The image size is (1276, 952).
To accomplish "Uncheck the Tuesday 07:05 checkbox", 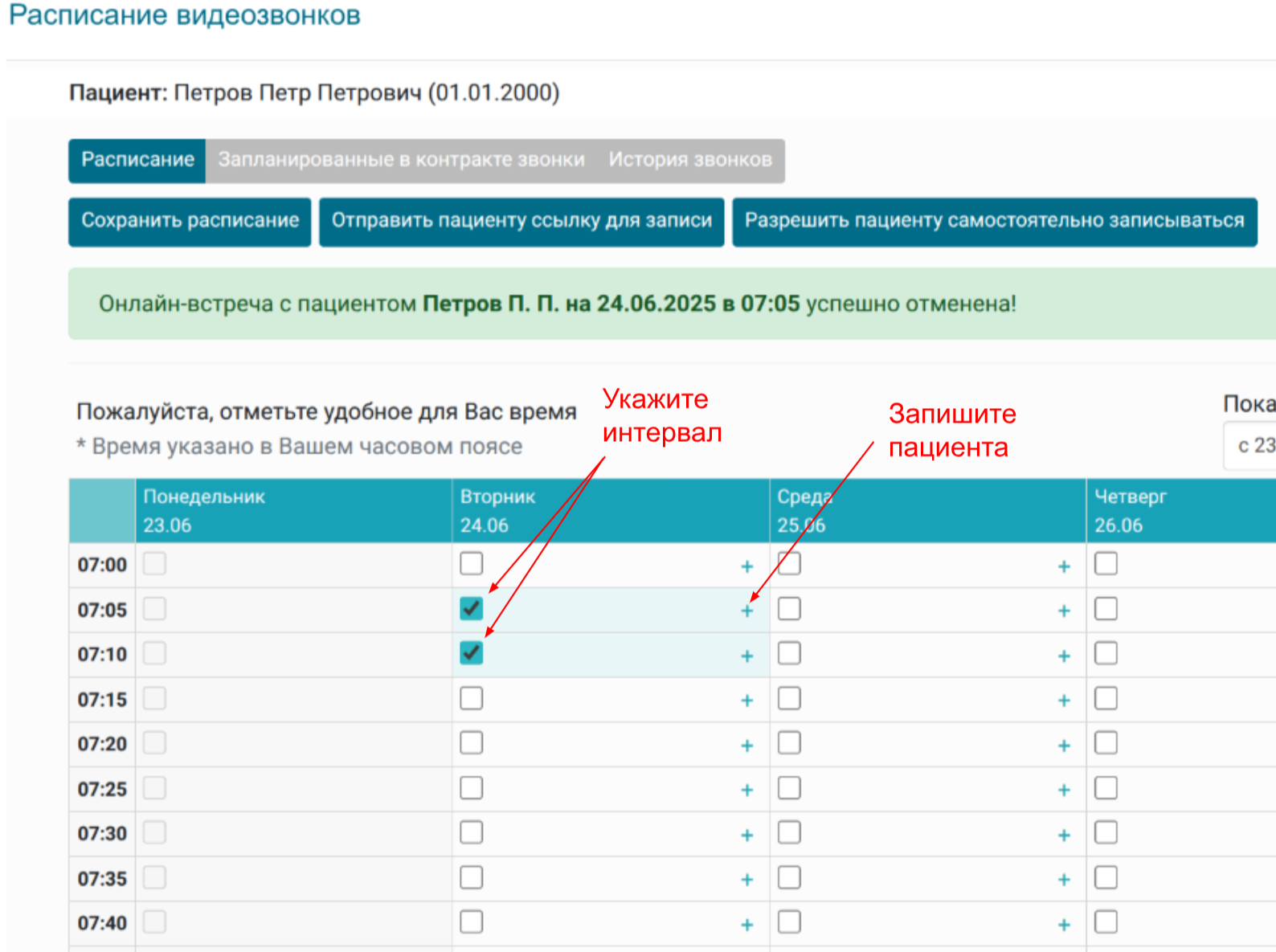I will coord(472,609).
